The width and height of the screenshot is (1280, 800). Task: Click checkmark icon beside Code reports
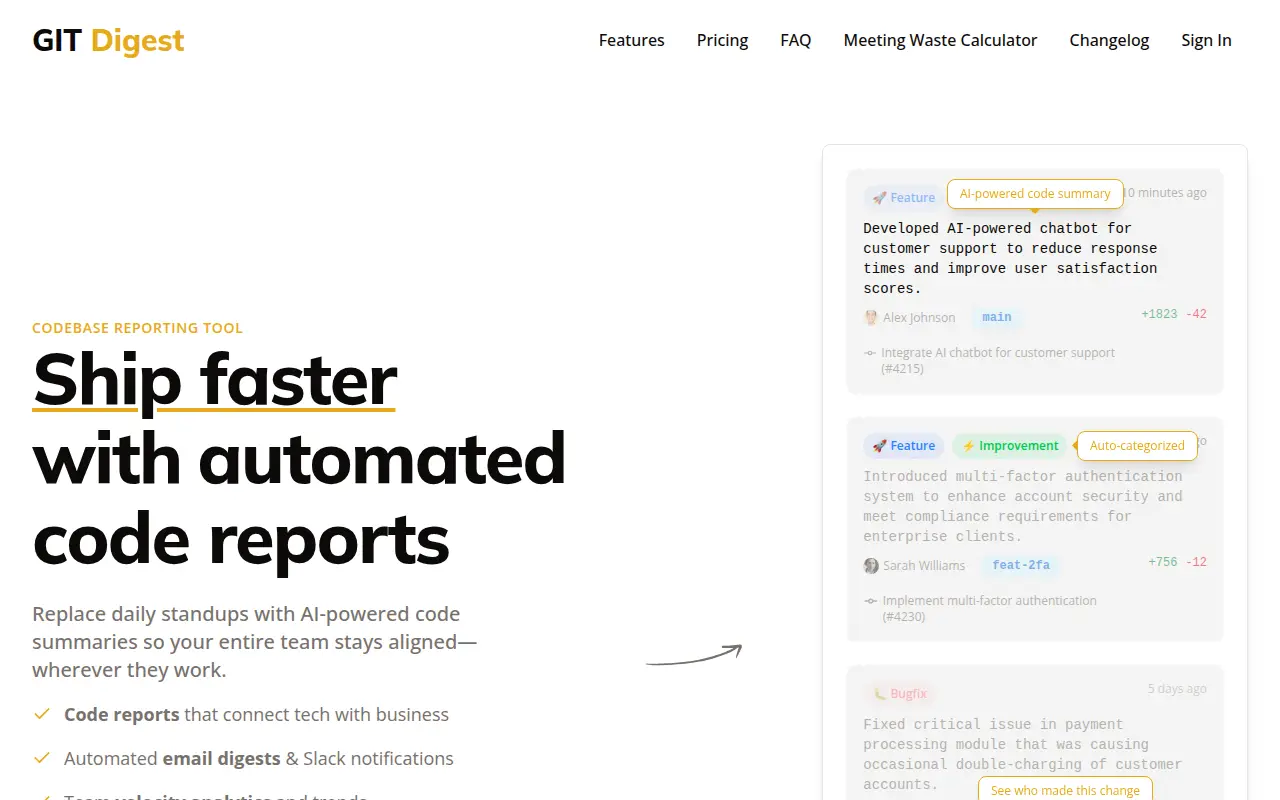pyautogui.click(x=42, y=714)
